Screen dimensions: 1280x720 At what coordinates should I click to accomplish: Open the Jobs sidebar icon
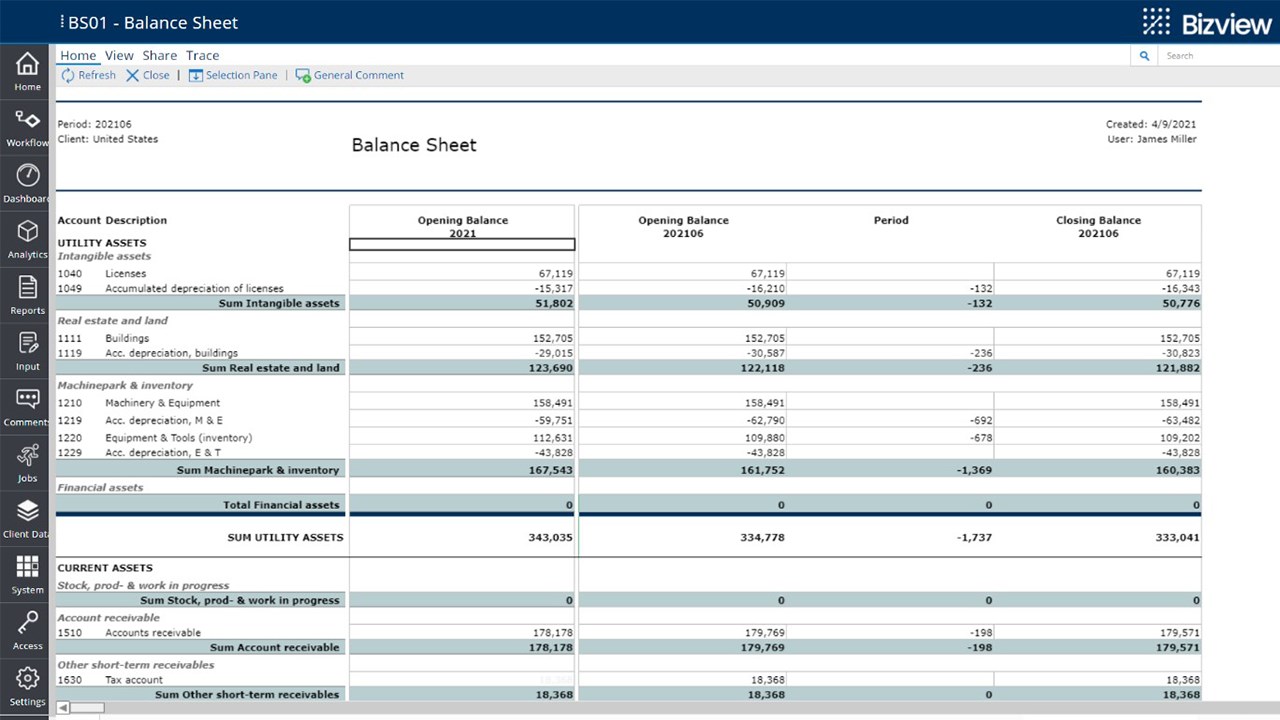click(27, 458)
